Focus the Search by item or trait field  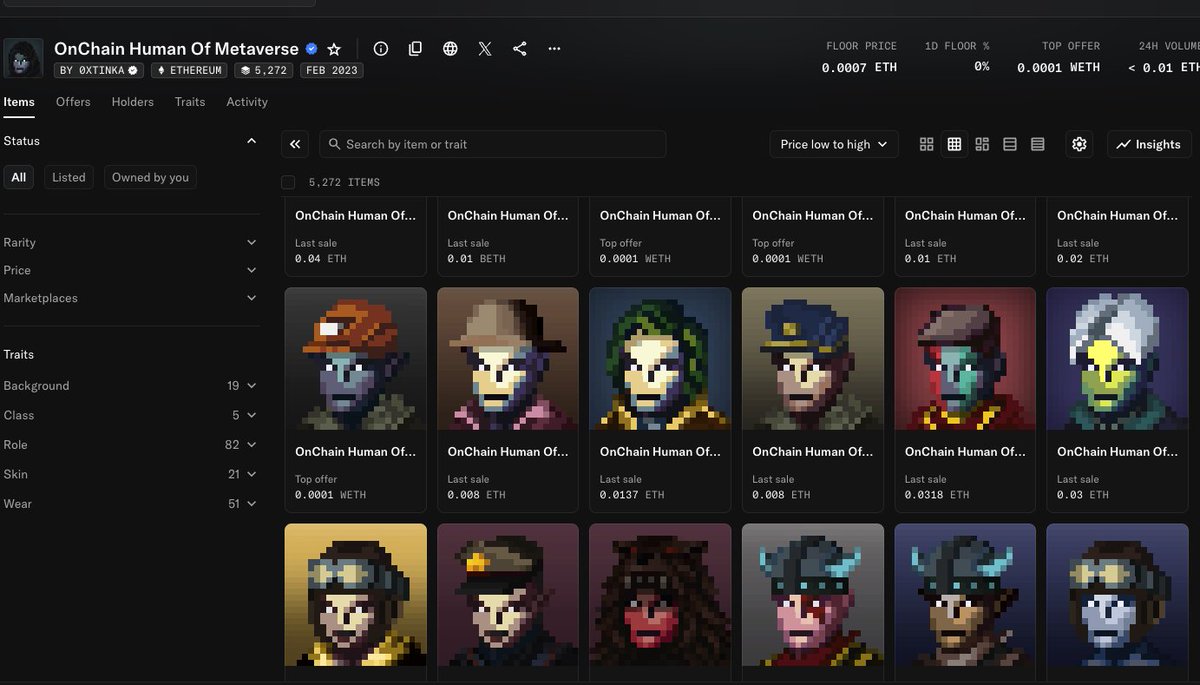[x=493, y=144]
